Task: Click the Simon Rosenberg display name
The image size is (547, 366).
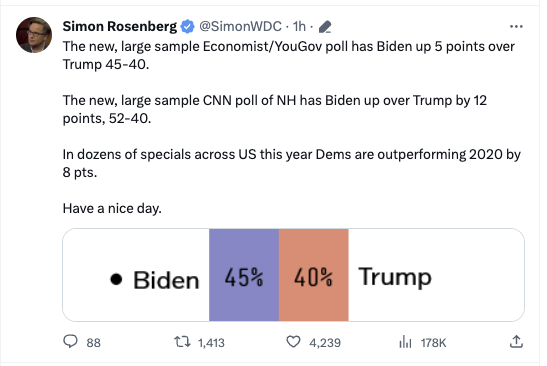Action: point(120,27)
